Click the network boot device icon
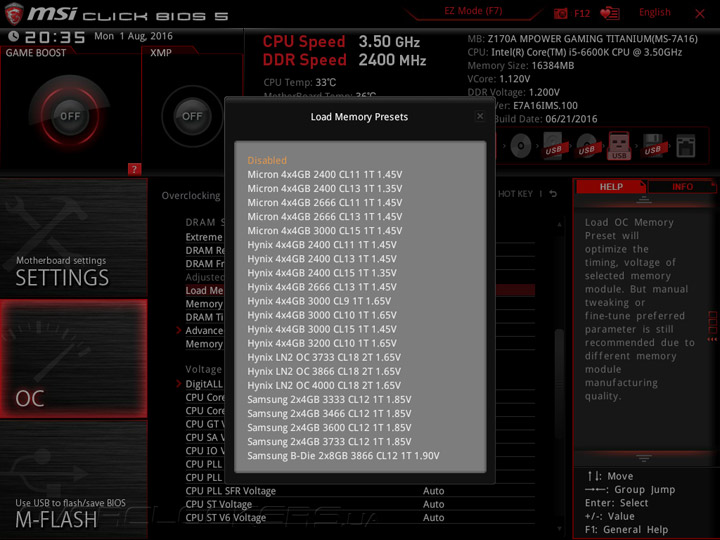The image size is (720, 540). [x=686, y=146]
